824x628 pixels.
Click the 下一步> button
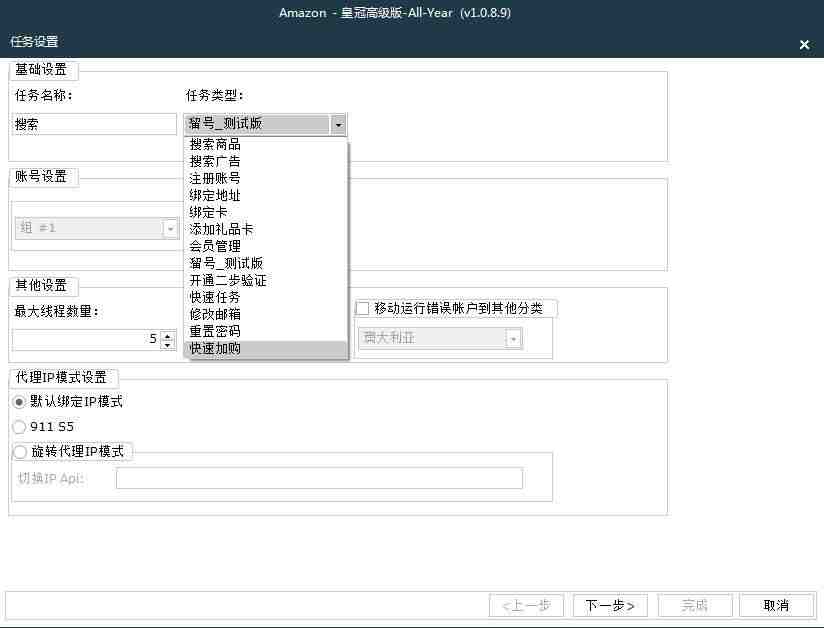(x=610, y=606)
